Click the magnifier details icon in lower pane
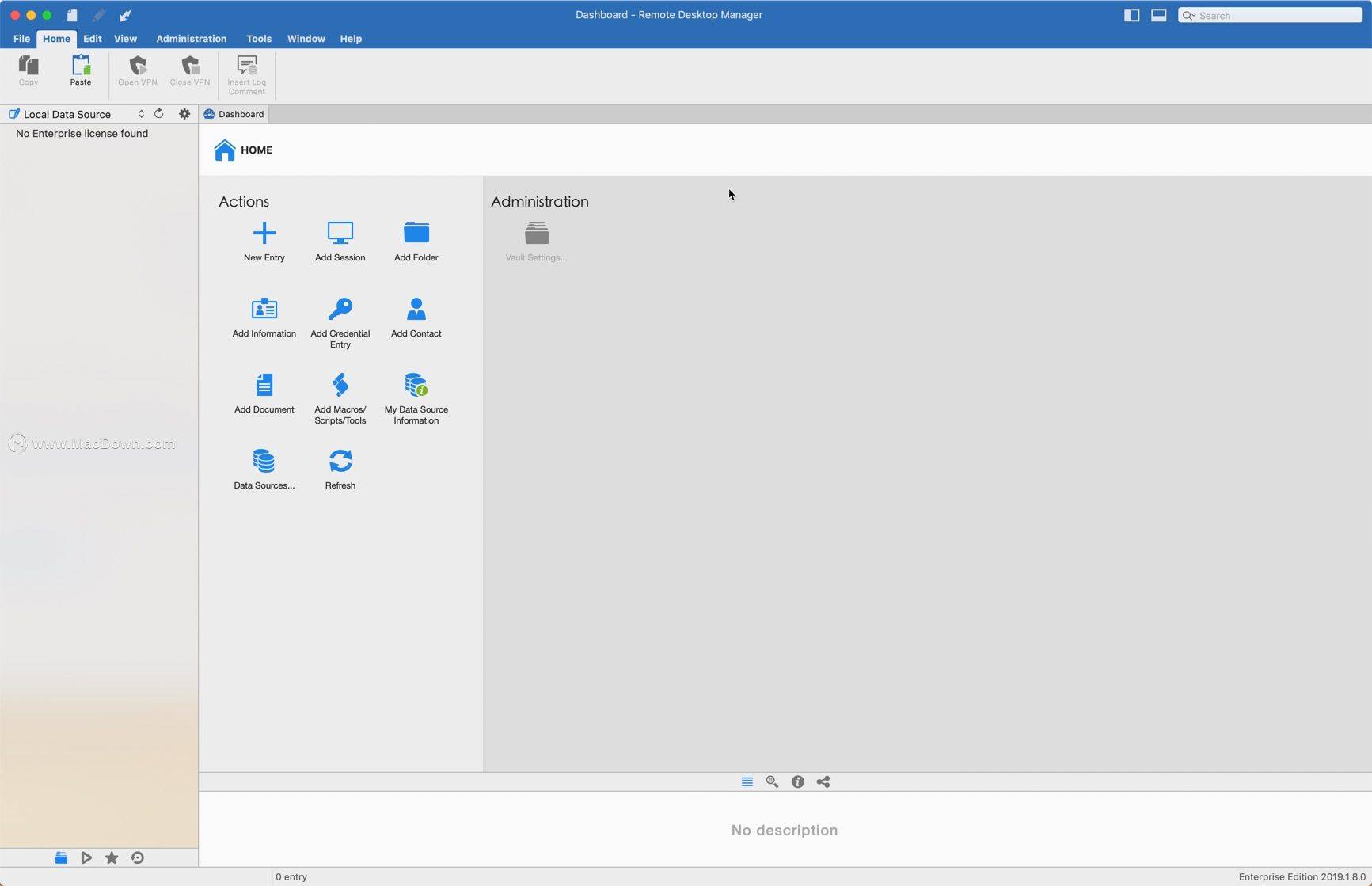Image resolution: width=1372 pixels, height=886 pixels. (x=772, y=781)
